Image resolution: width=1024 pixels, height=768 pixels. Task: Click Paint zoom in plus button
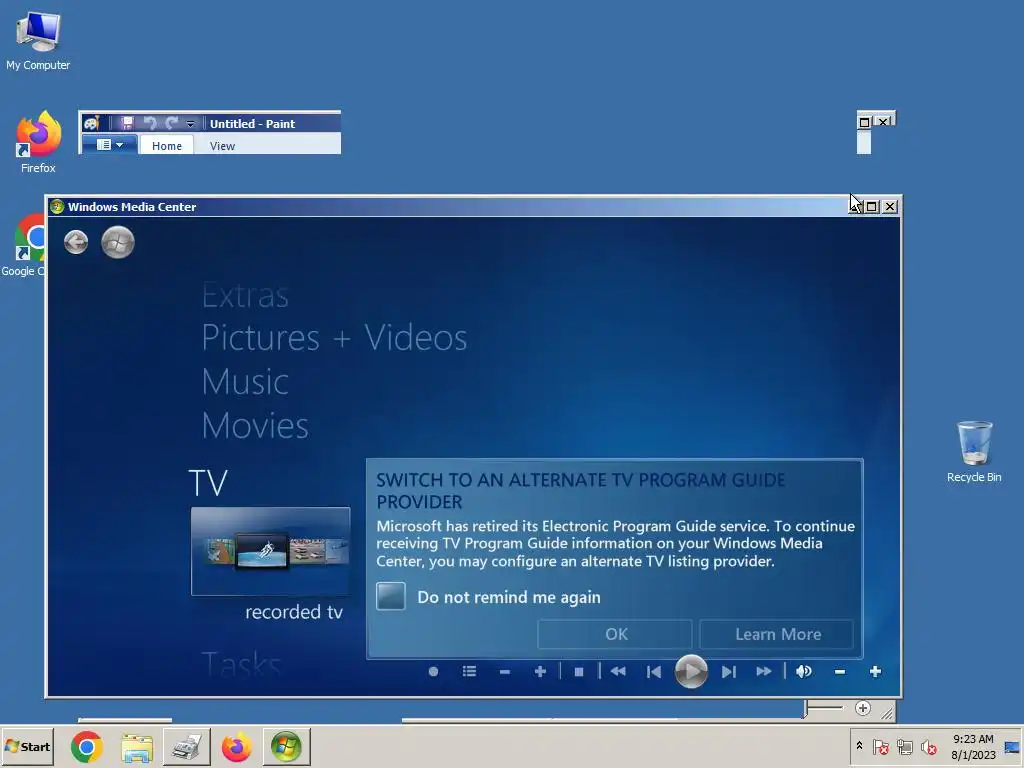[x=863, y=709]
